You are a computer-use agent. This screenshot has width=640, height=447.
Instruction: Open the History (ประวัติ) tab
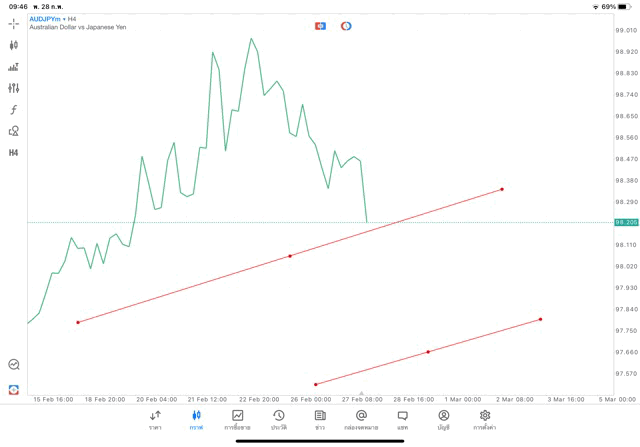(278, 419)
